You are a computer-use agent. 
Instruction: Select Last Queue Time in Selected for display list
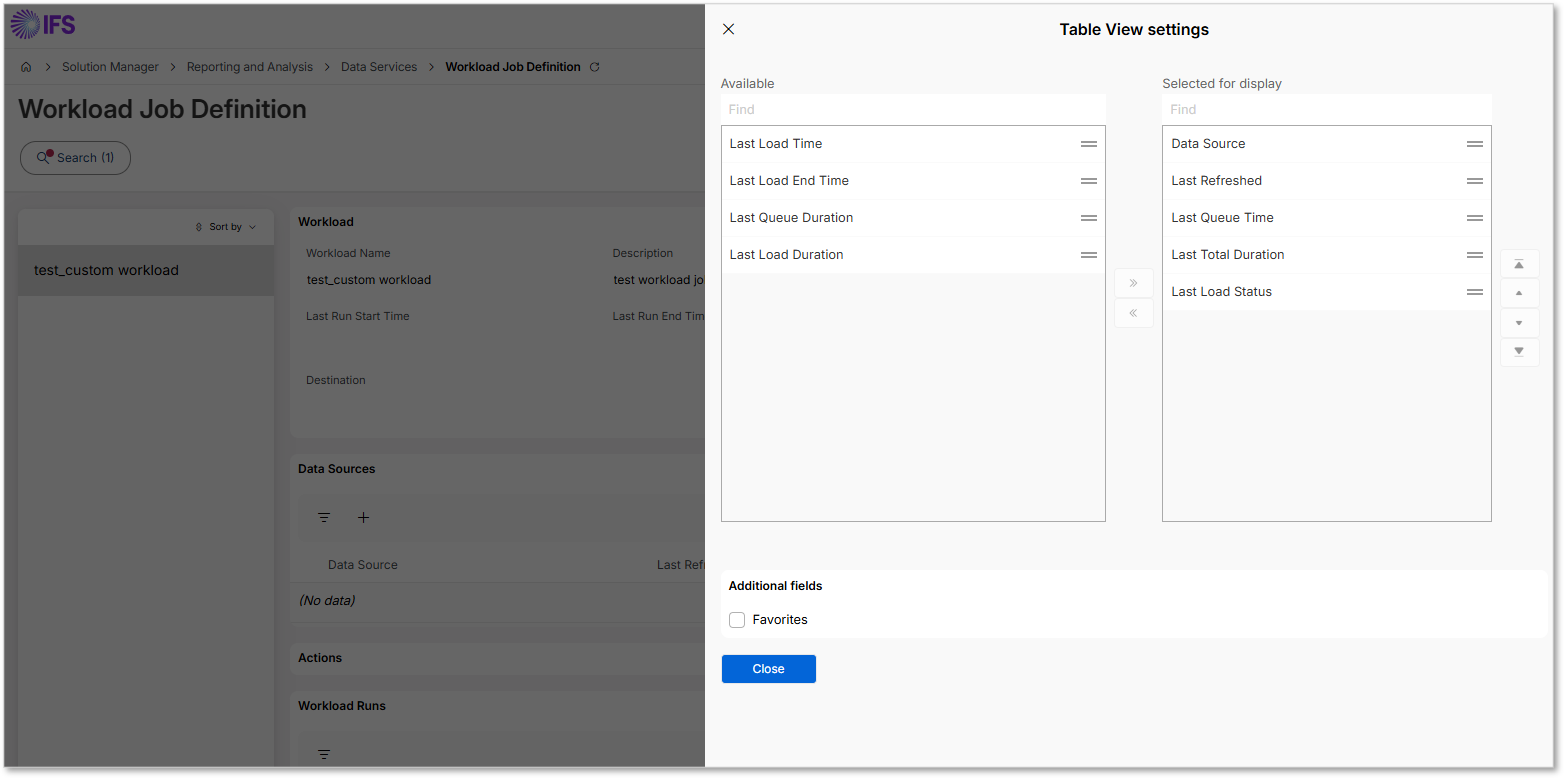[x=1326, y=218]
